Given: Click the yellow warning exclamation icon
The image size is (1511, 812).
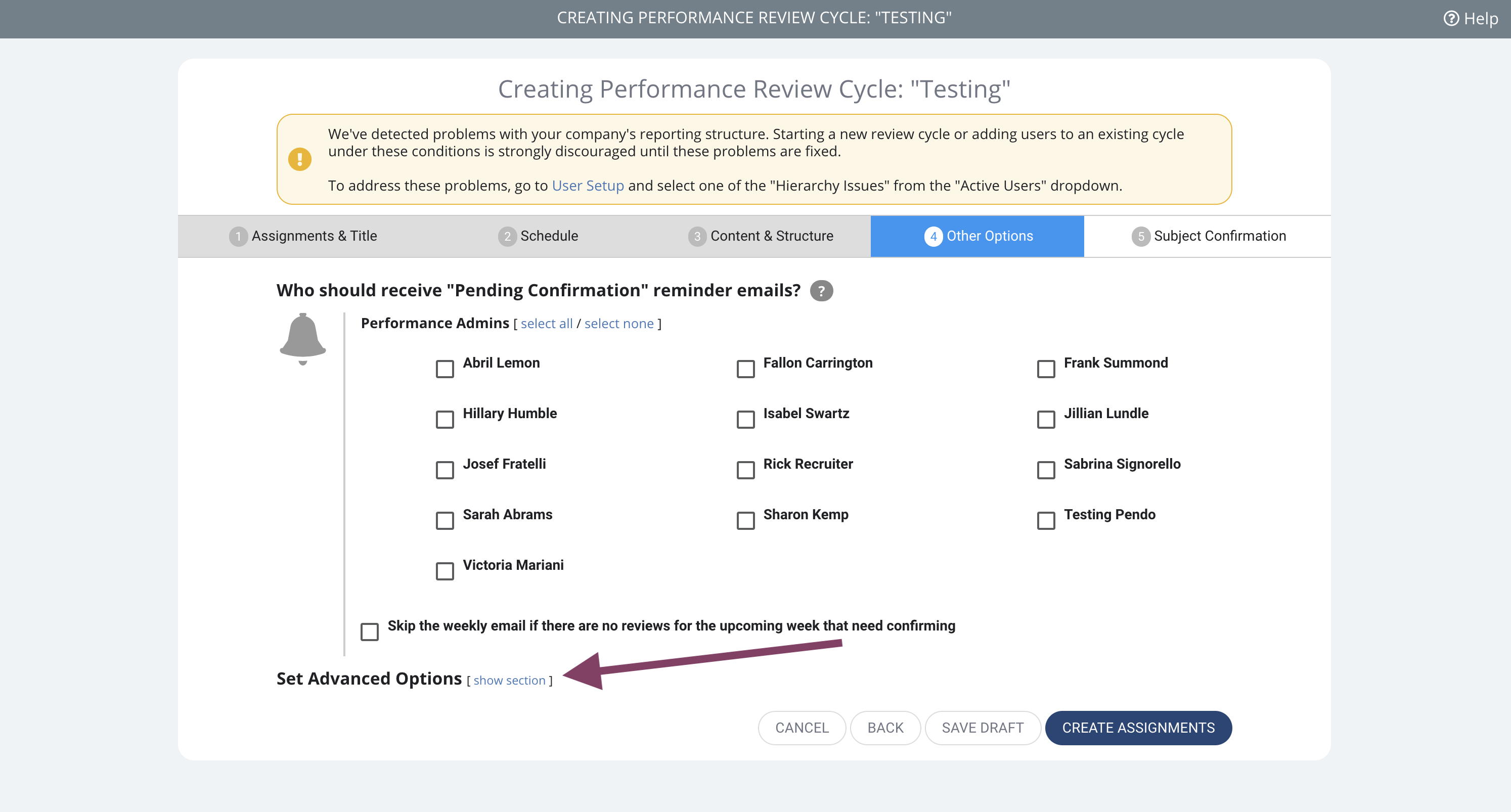Looking at the screenshot, I should point(300,159).
